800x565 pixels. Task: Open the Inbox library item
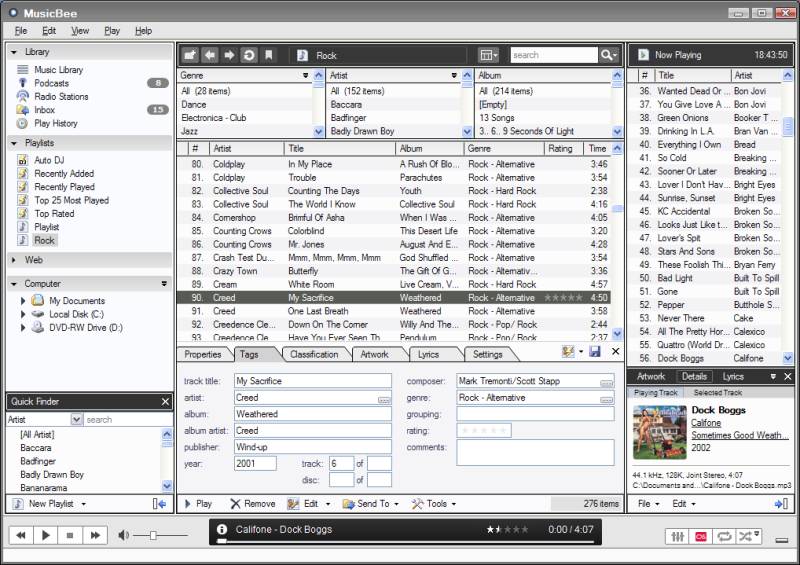tap(44, 110)
